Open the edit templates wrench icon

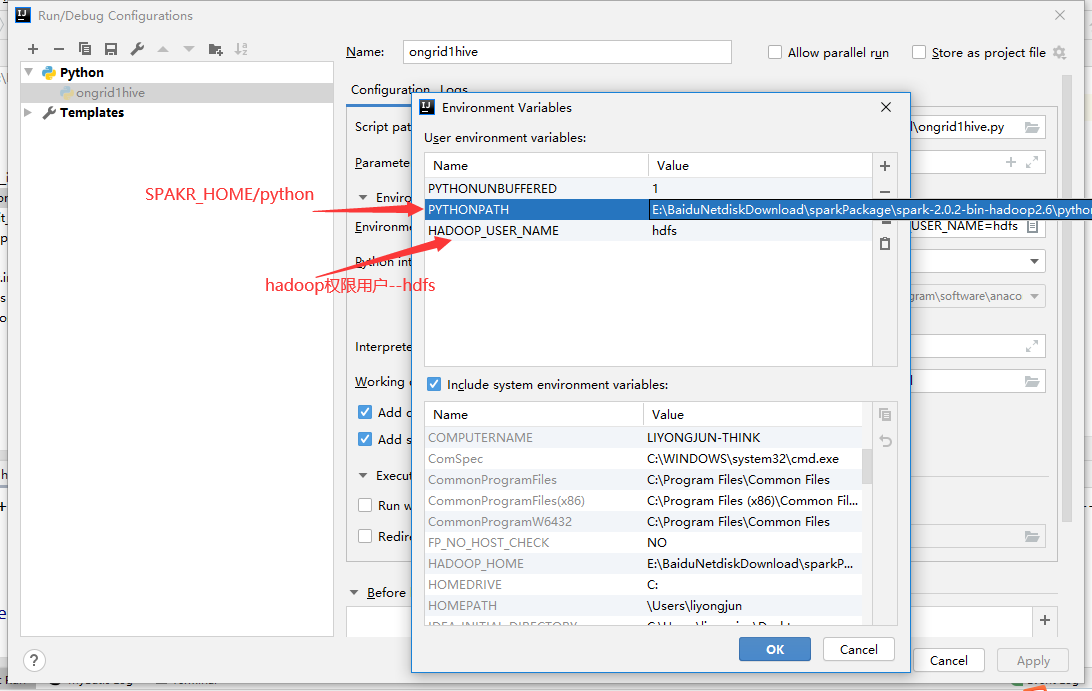pyautogui.click(x=137, y=49)
